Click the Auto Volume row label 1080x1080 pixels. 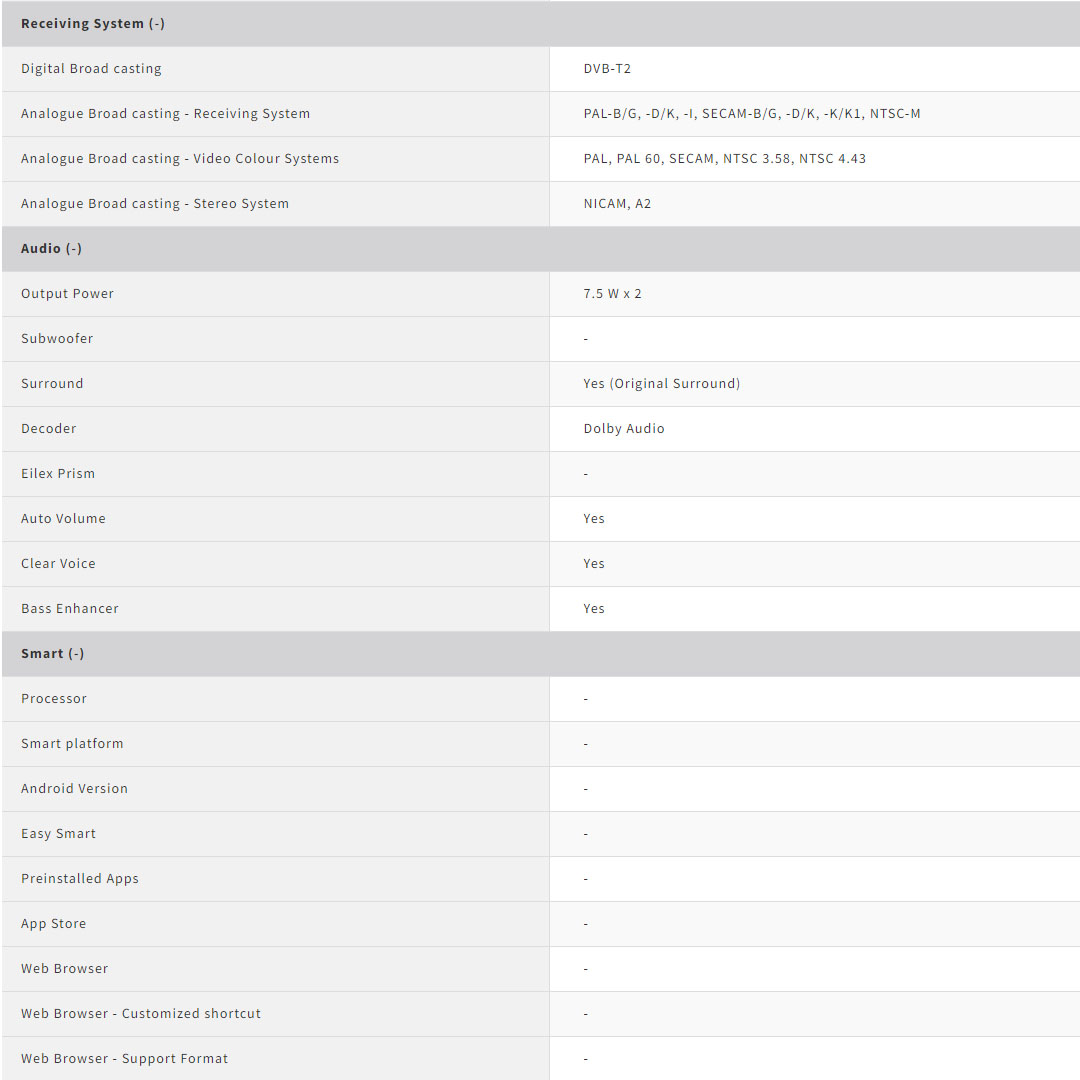63,519
